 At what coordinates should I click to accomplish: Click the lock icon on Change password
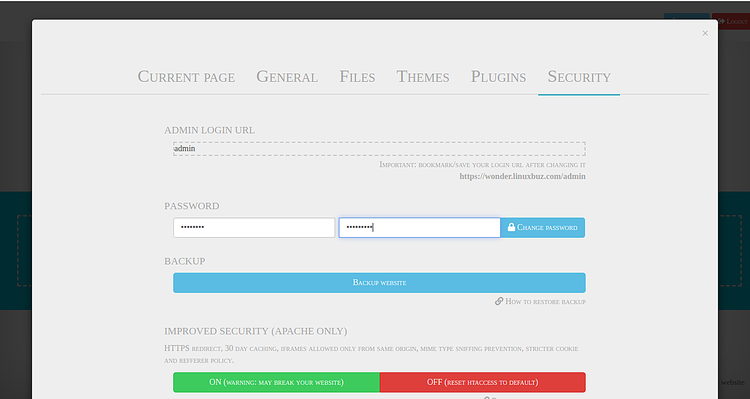coord(511,227)
